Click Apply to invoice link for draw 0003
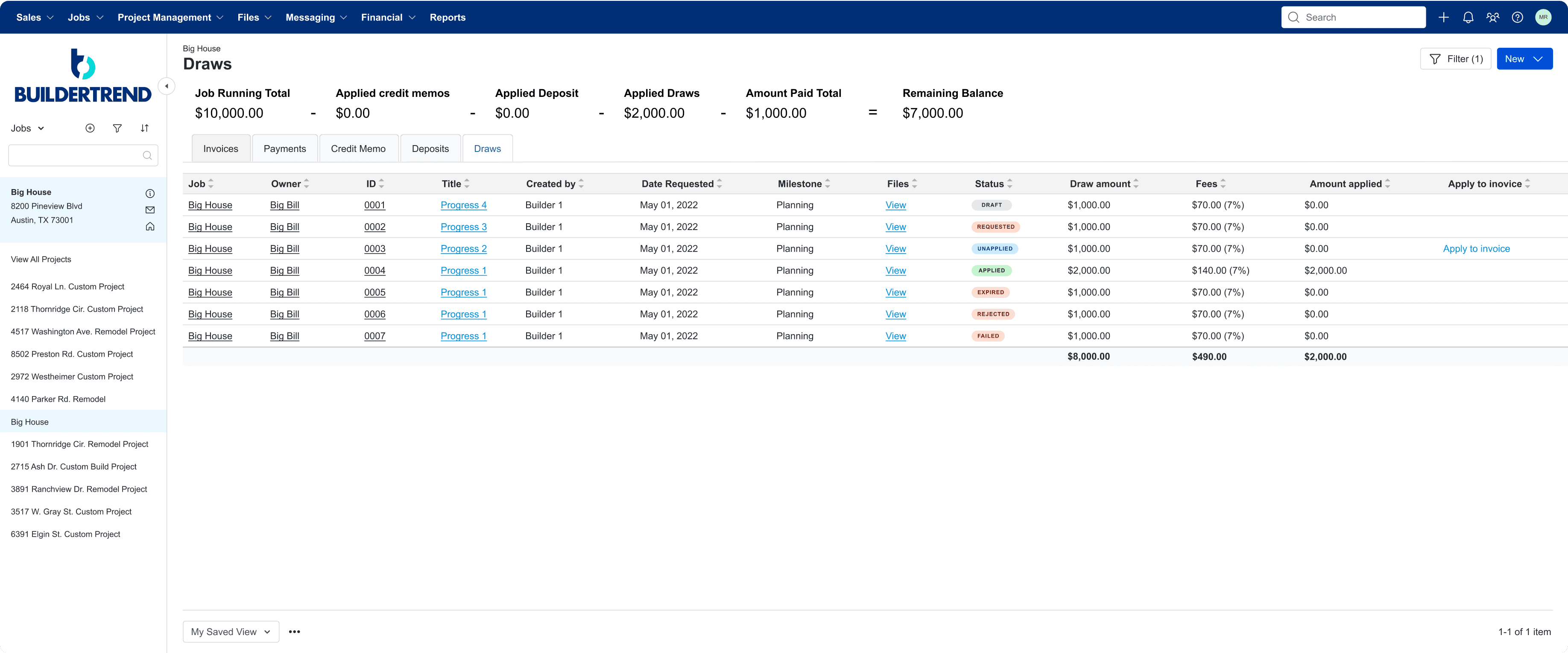 click(x=1475, y=248)
